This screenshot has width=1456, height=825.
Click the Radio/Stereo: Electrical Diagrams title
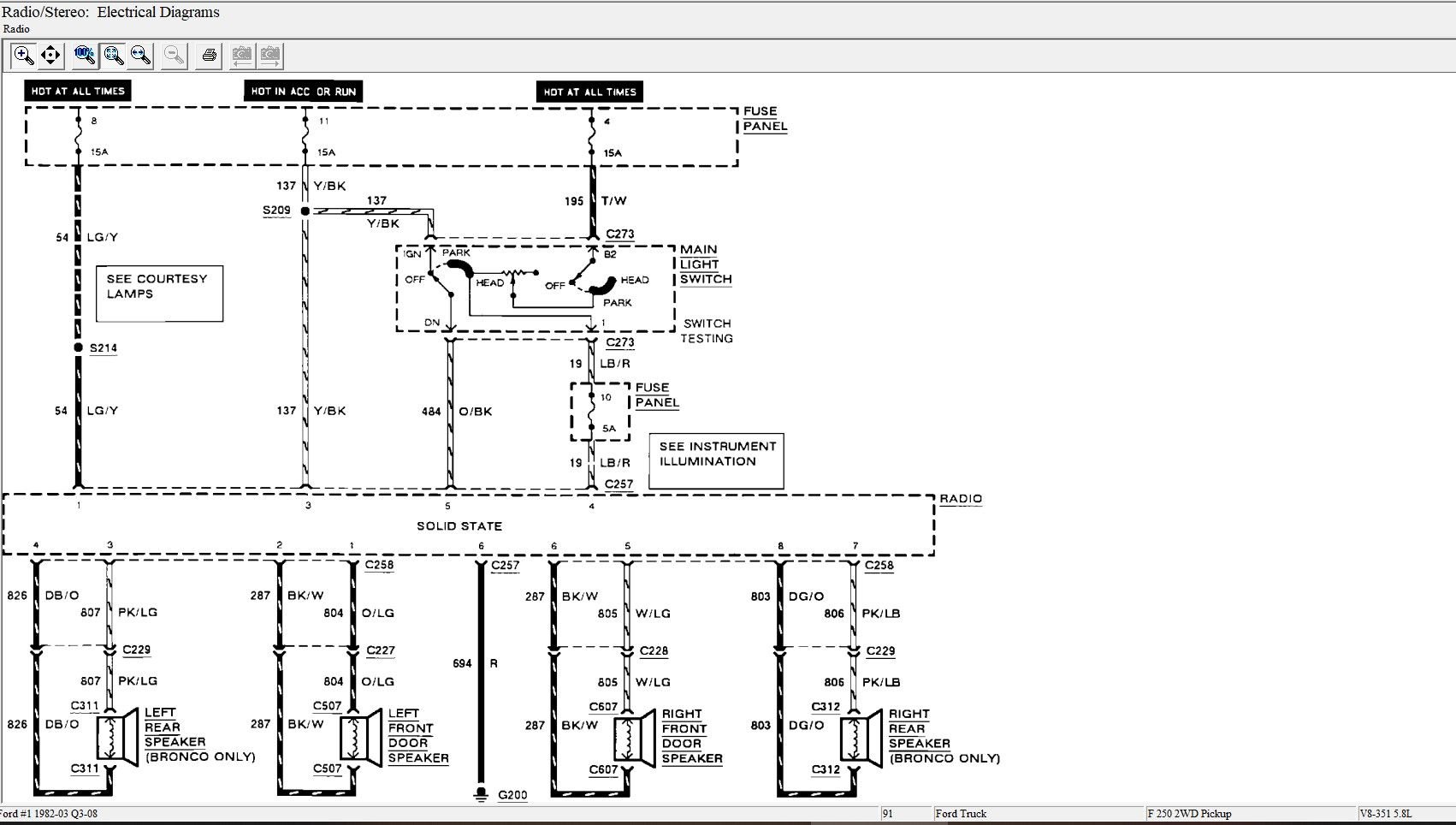(x=111, y=12)
